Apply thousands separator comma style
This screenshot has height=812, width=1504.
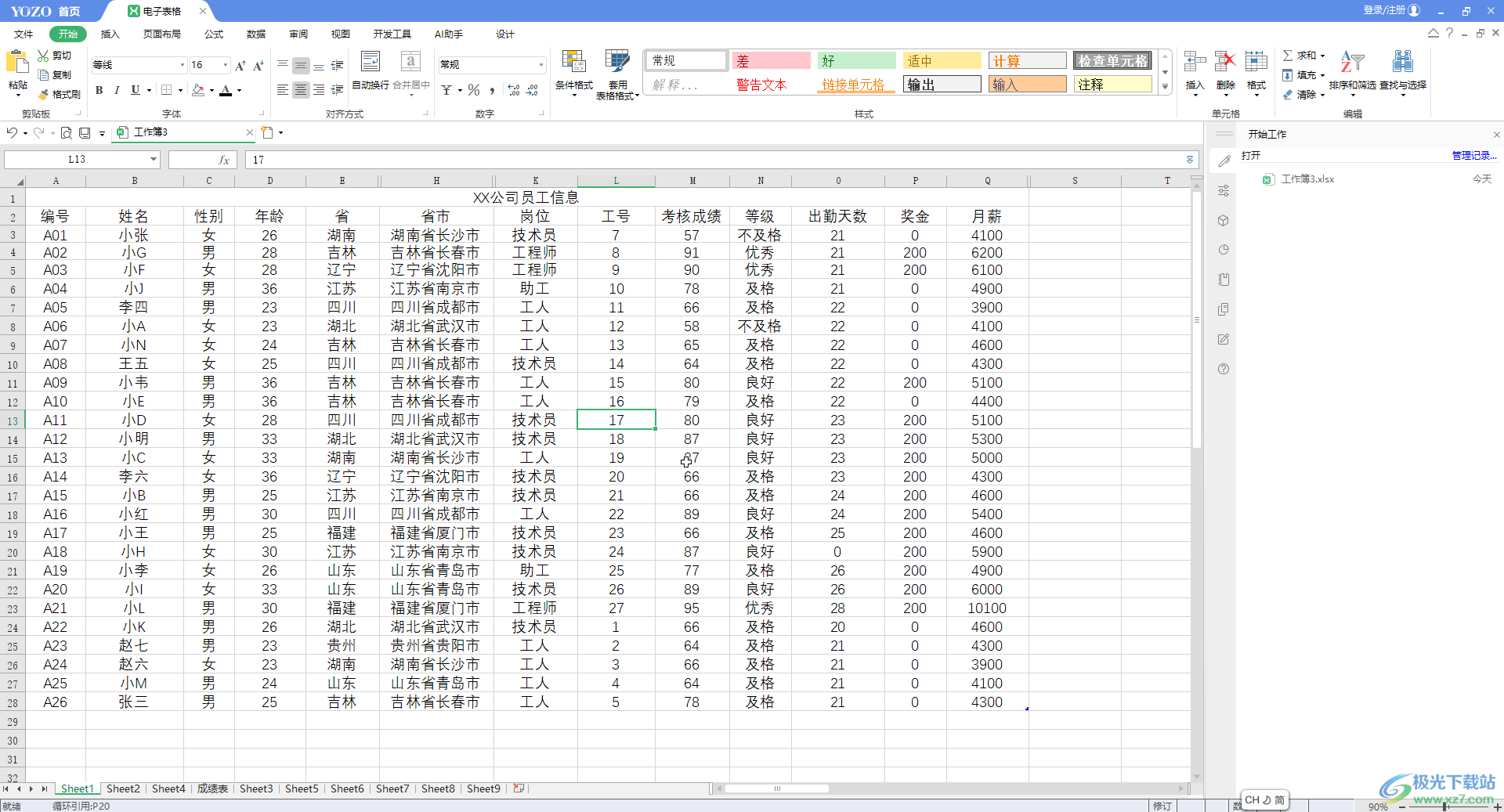492,90
